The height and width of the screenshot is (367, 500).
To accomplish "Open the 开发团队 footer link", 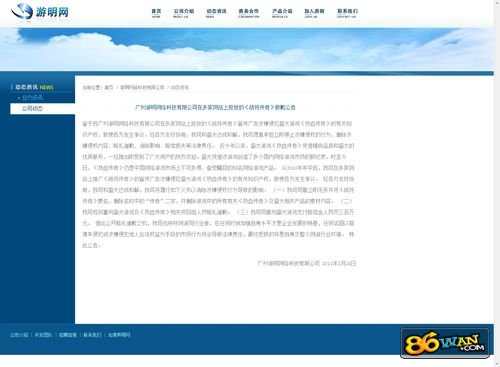I will coord(43,335).
